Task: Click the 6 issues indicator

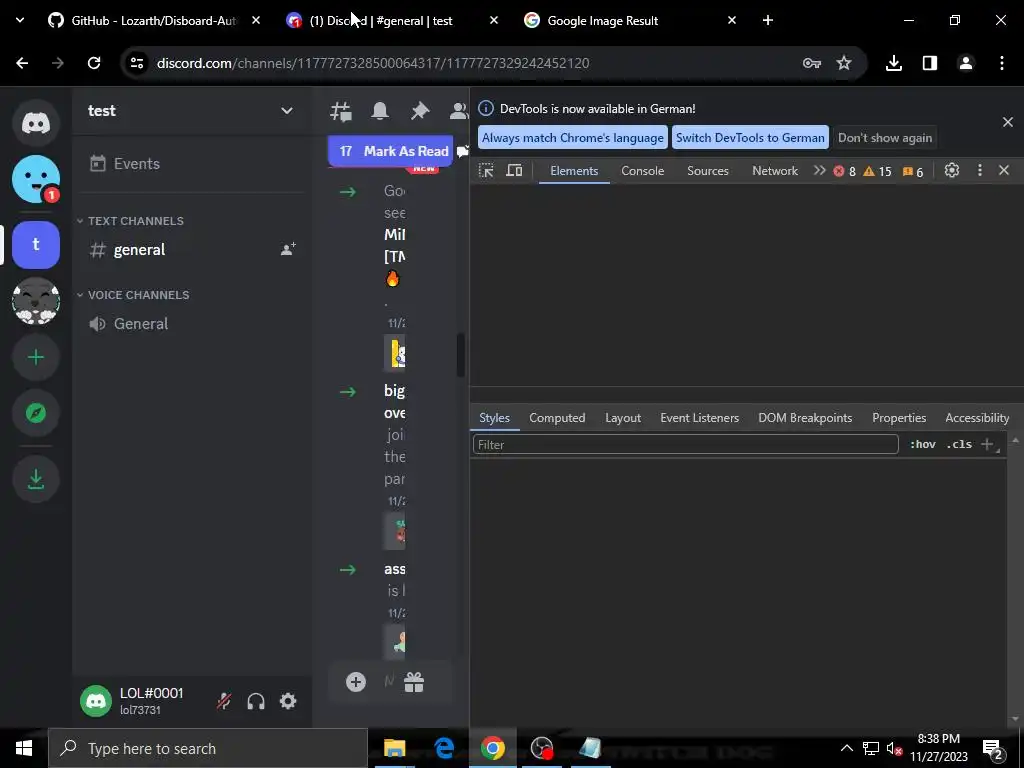Action: 913,172
